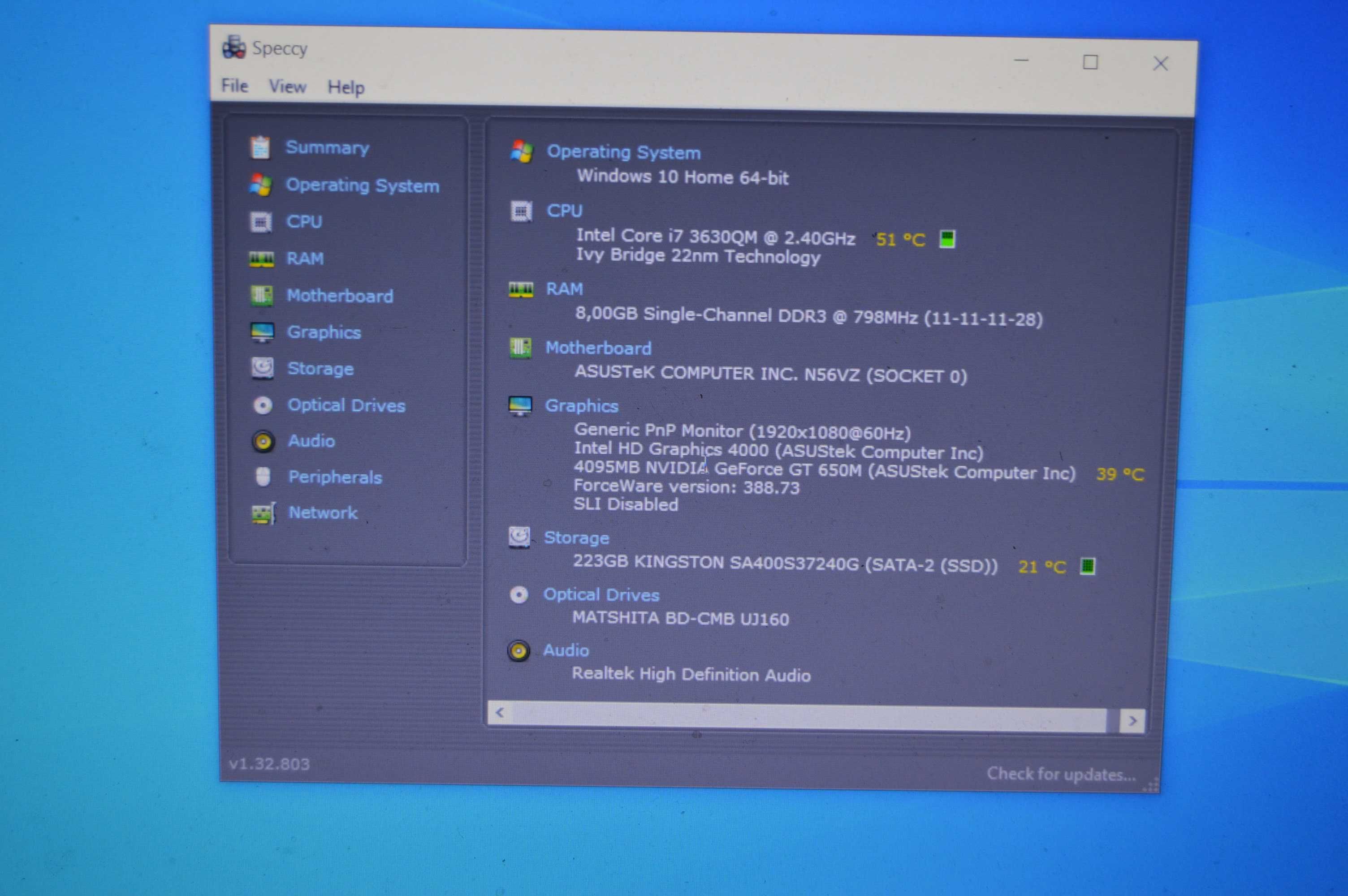The width and height of the screenshot is (1348, 896).
Task: Open the RAM section from sidebar
Action: pyautogui.click(x=305, y=259)
